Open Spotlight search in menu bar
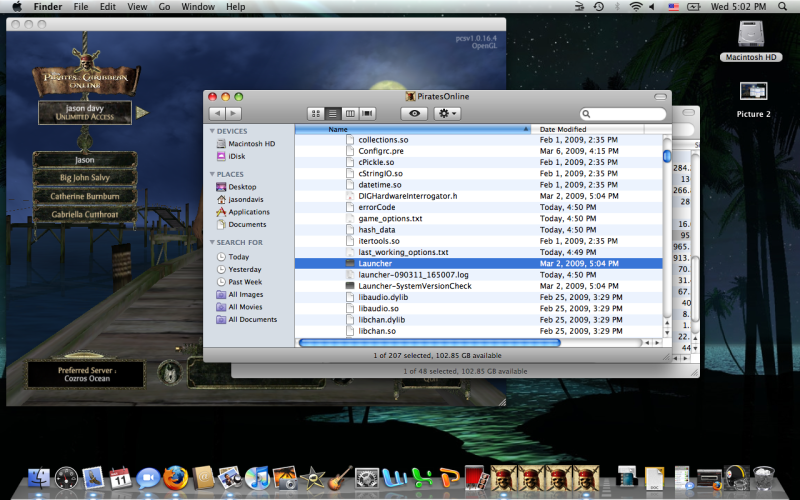 (782, 7)
